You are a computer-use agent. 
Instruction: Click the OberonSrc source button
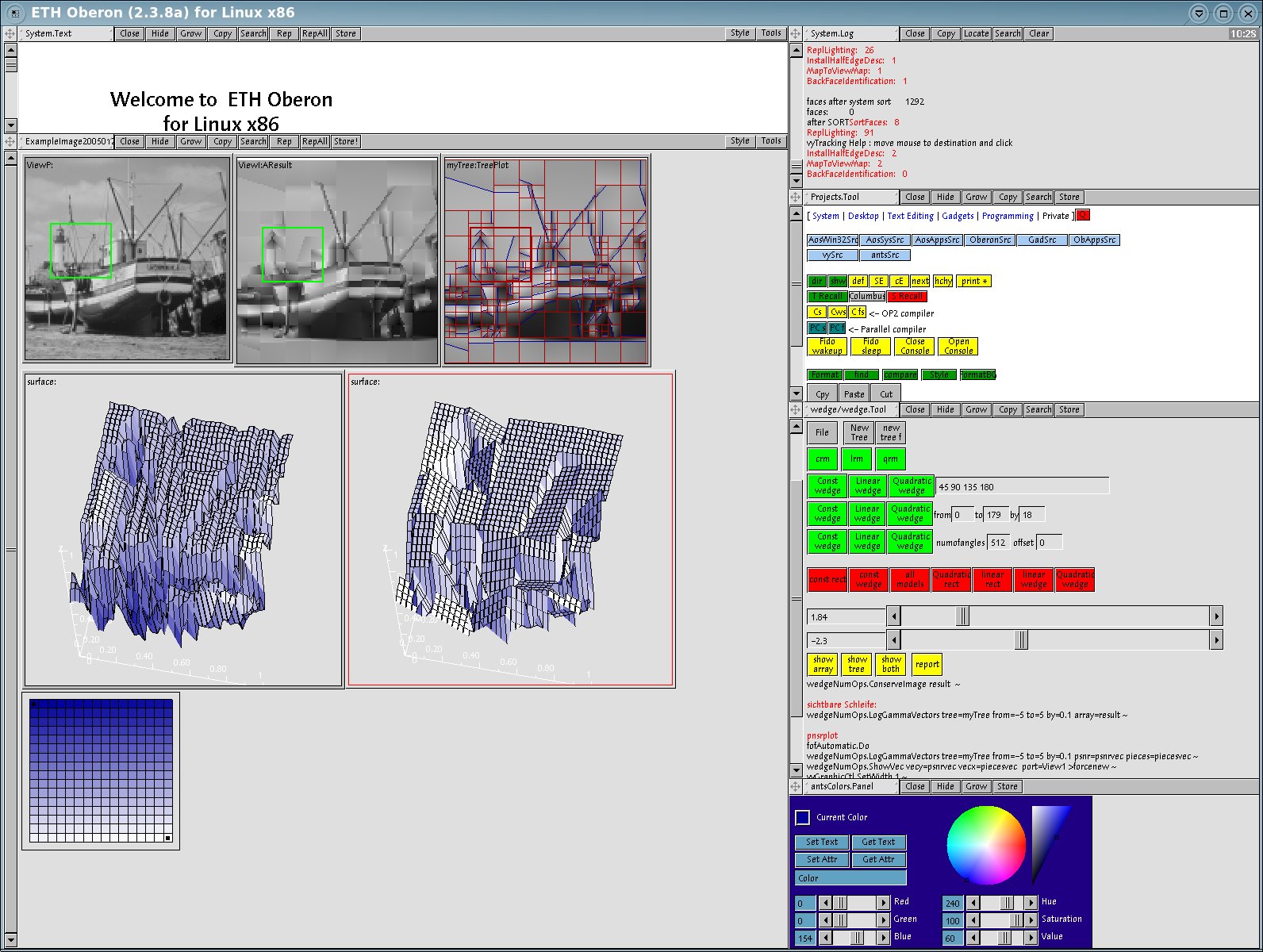click(990, 240)
